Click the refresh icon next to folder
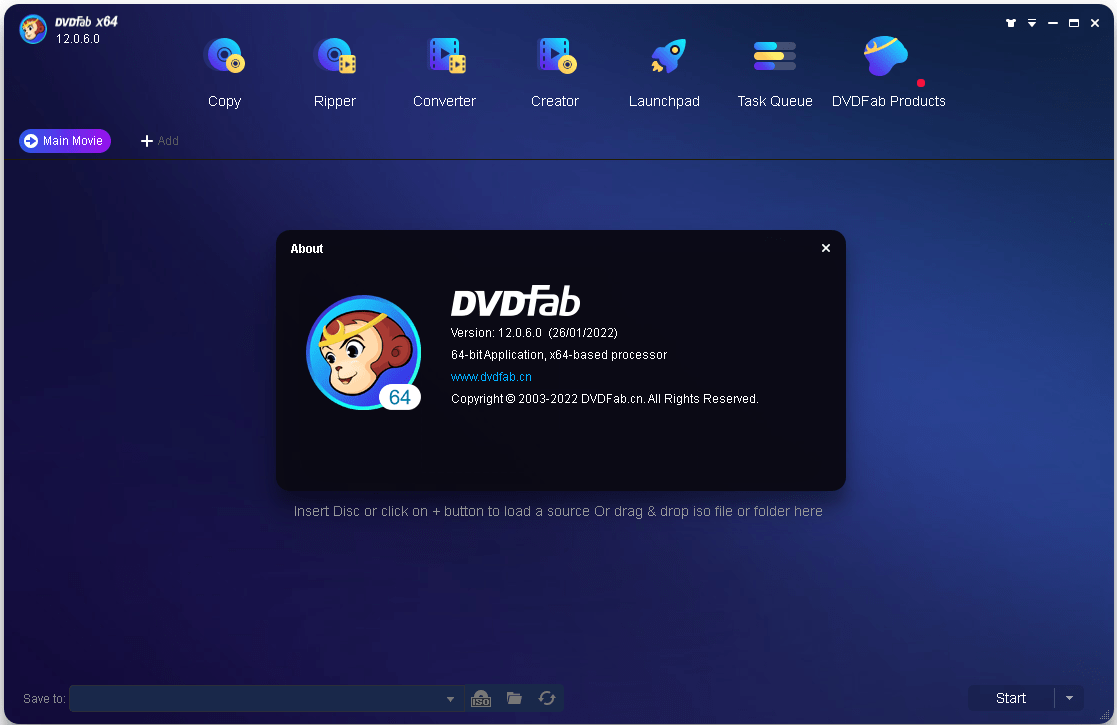Screen dimensions: 1117x725 (547, 698)
